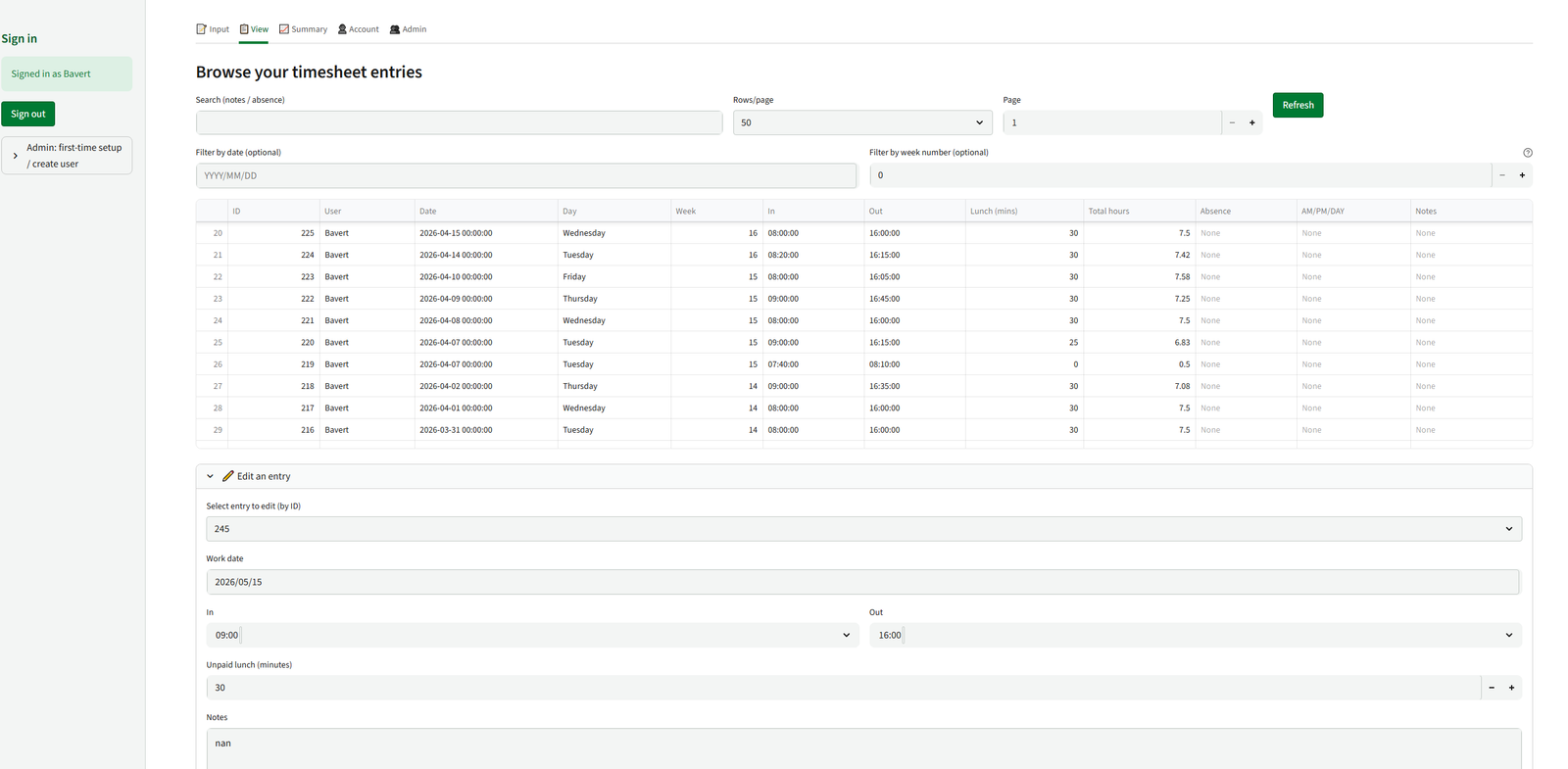Refresh the timesheet entries
Screen dimensions: 1568x769
tap(1298, 105)
